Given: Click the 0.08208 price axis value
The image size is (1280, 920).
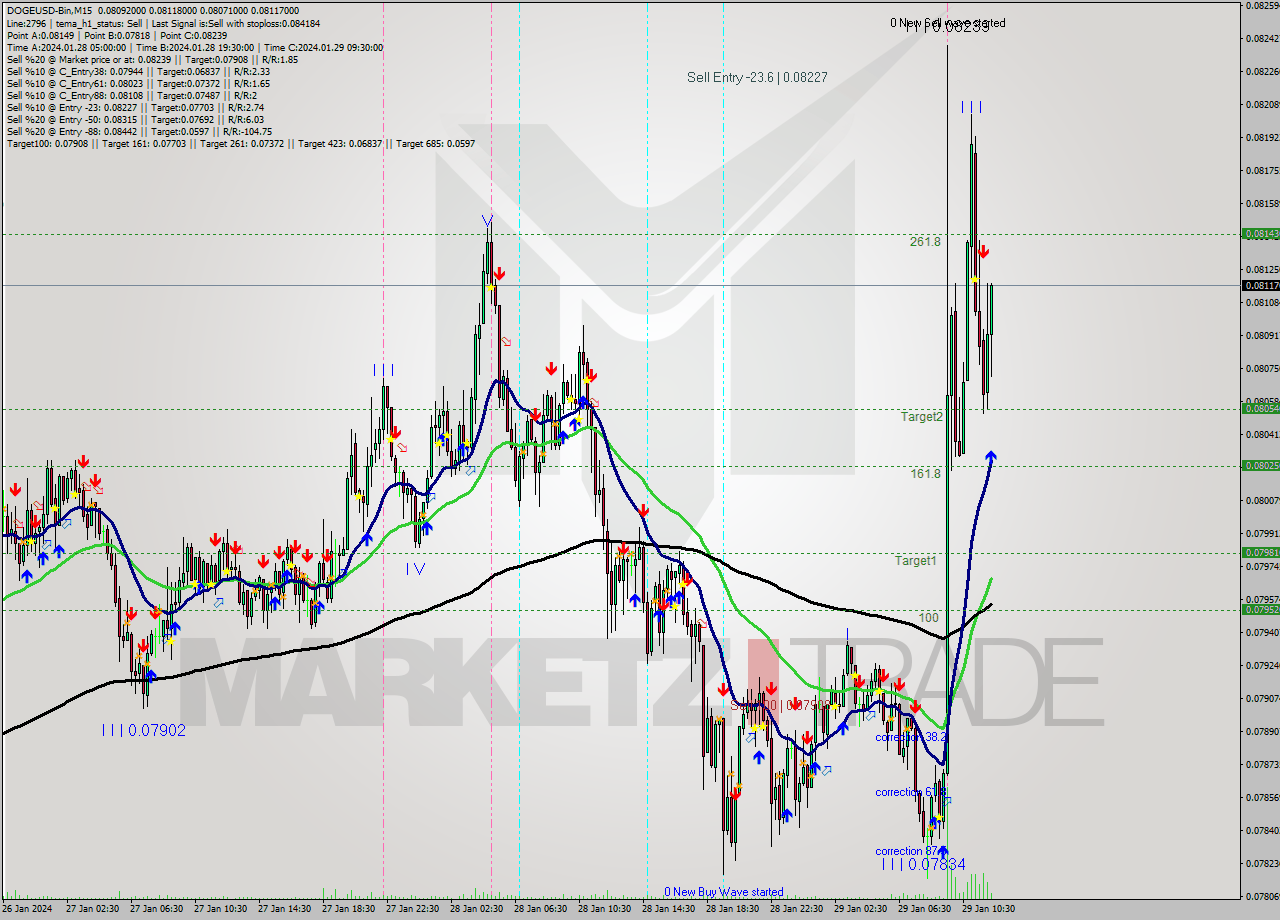Looking at the screenshot, I should pos(1264,104).
